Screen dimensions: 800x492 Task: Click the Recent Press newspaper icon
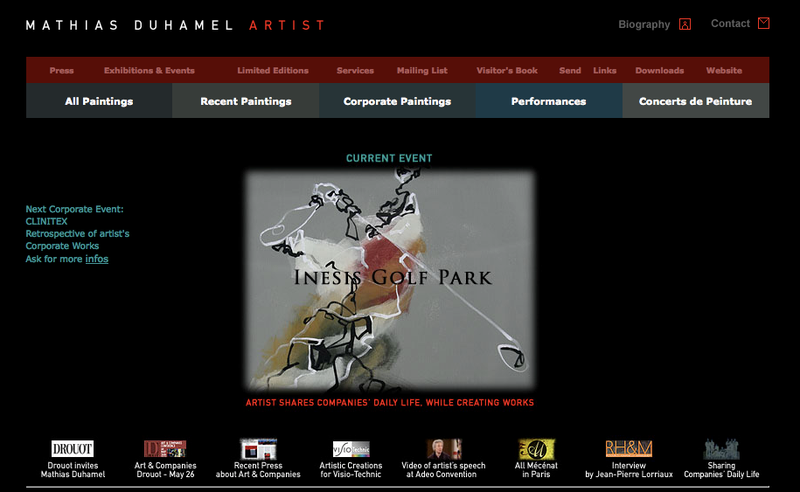(258, 449)
